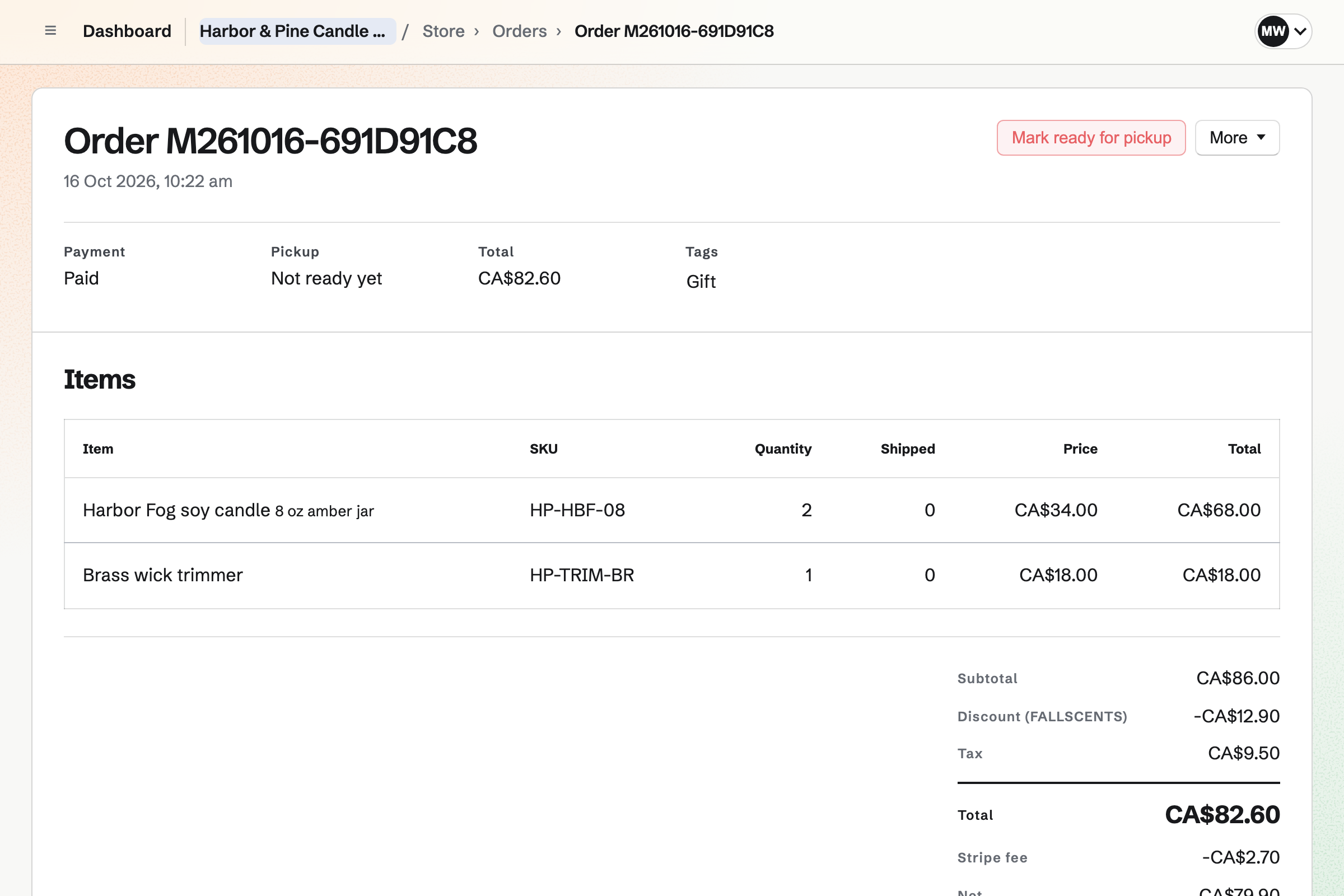Select the Subtotal CA$86.00 amount
Viewport: 1344px width, 896px height.
(1238, 678)
